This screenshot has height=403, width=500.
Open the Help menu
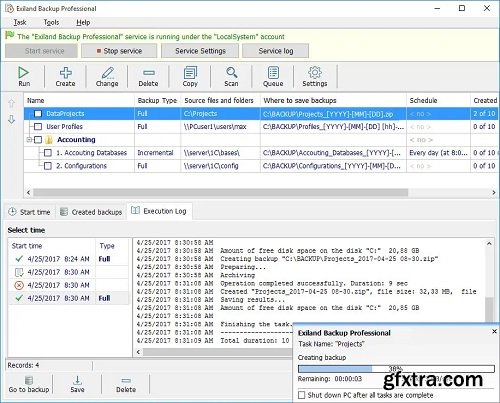tap(83, 22)
